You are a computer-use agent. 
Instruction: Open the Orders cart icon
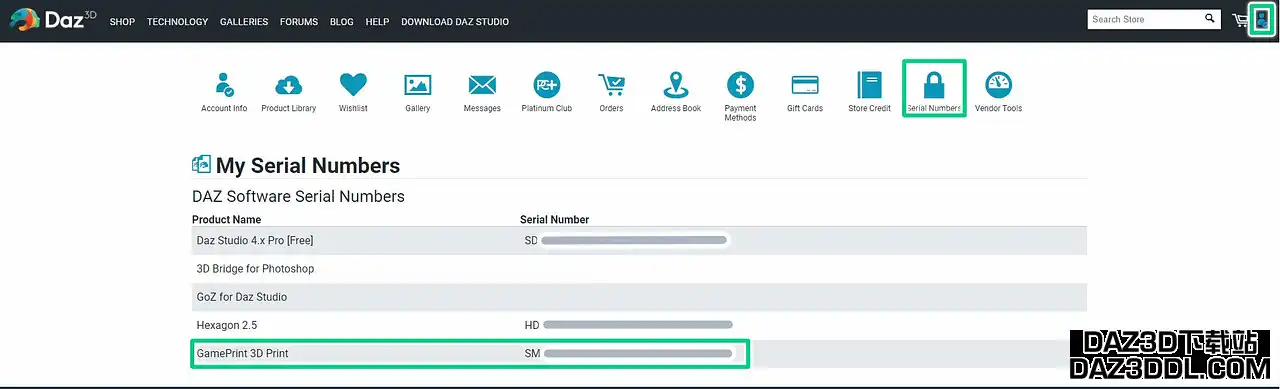(x=611, y=85)
